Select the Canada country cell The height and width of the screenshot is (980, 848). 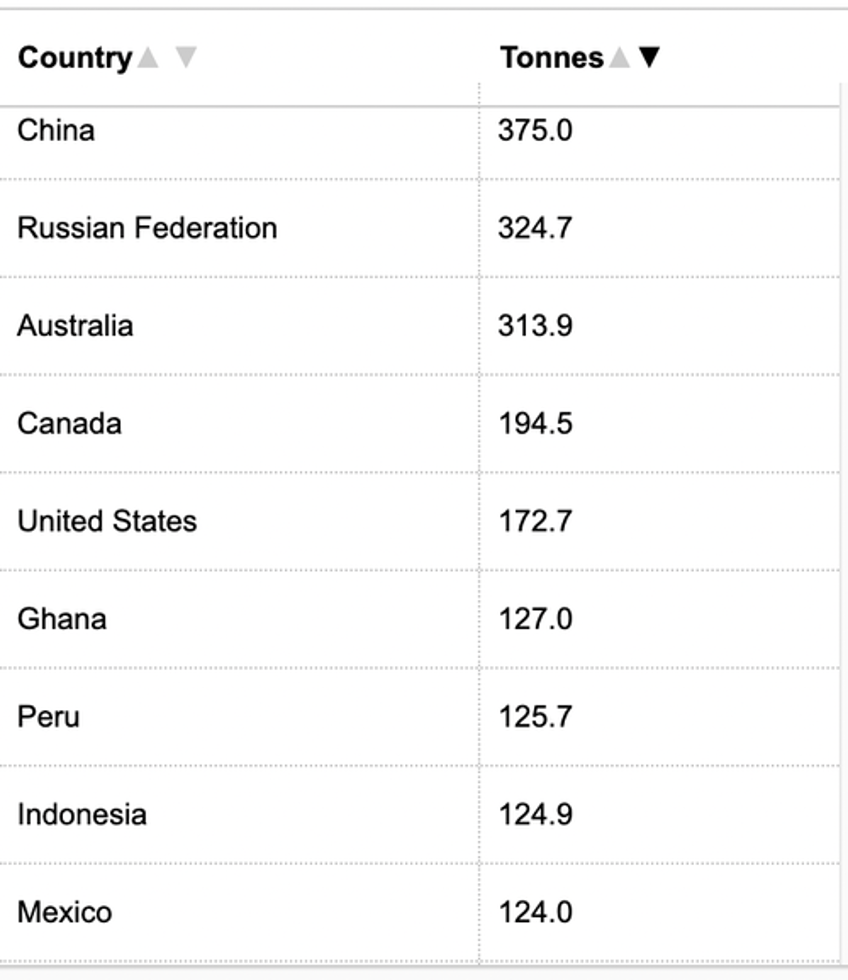pos(239,423)
